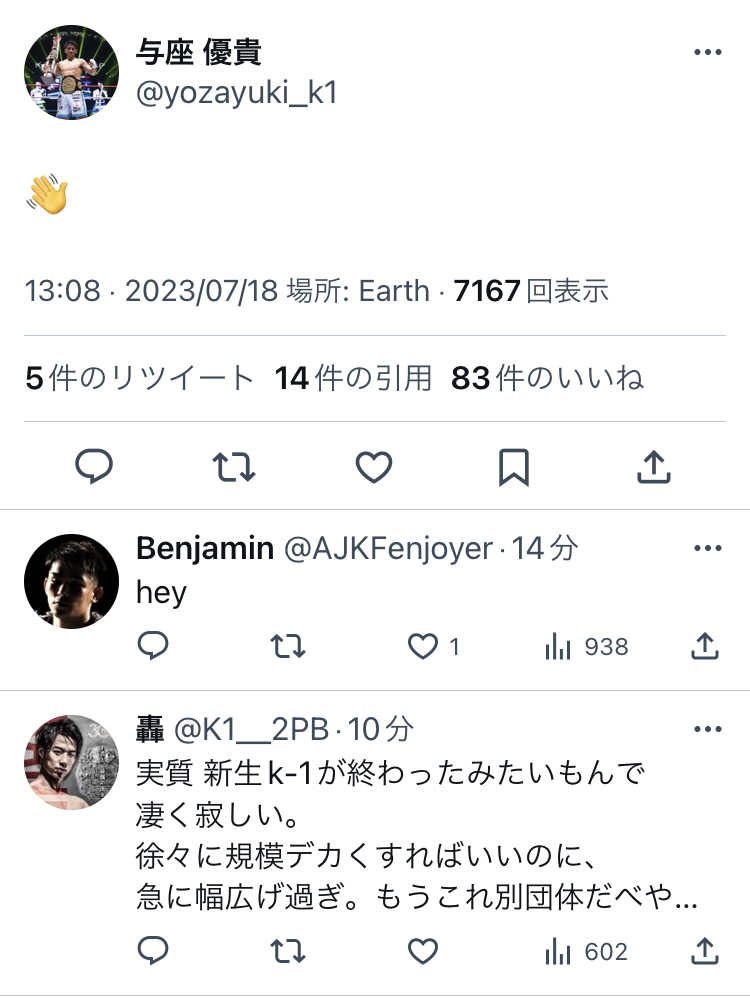The image size is (750, 998).
Task: Reply to 轟's comment about k-1
Action: (152, 951)
